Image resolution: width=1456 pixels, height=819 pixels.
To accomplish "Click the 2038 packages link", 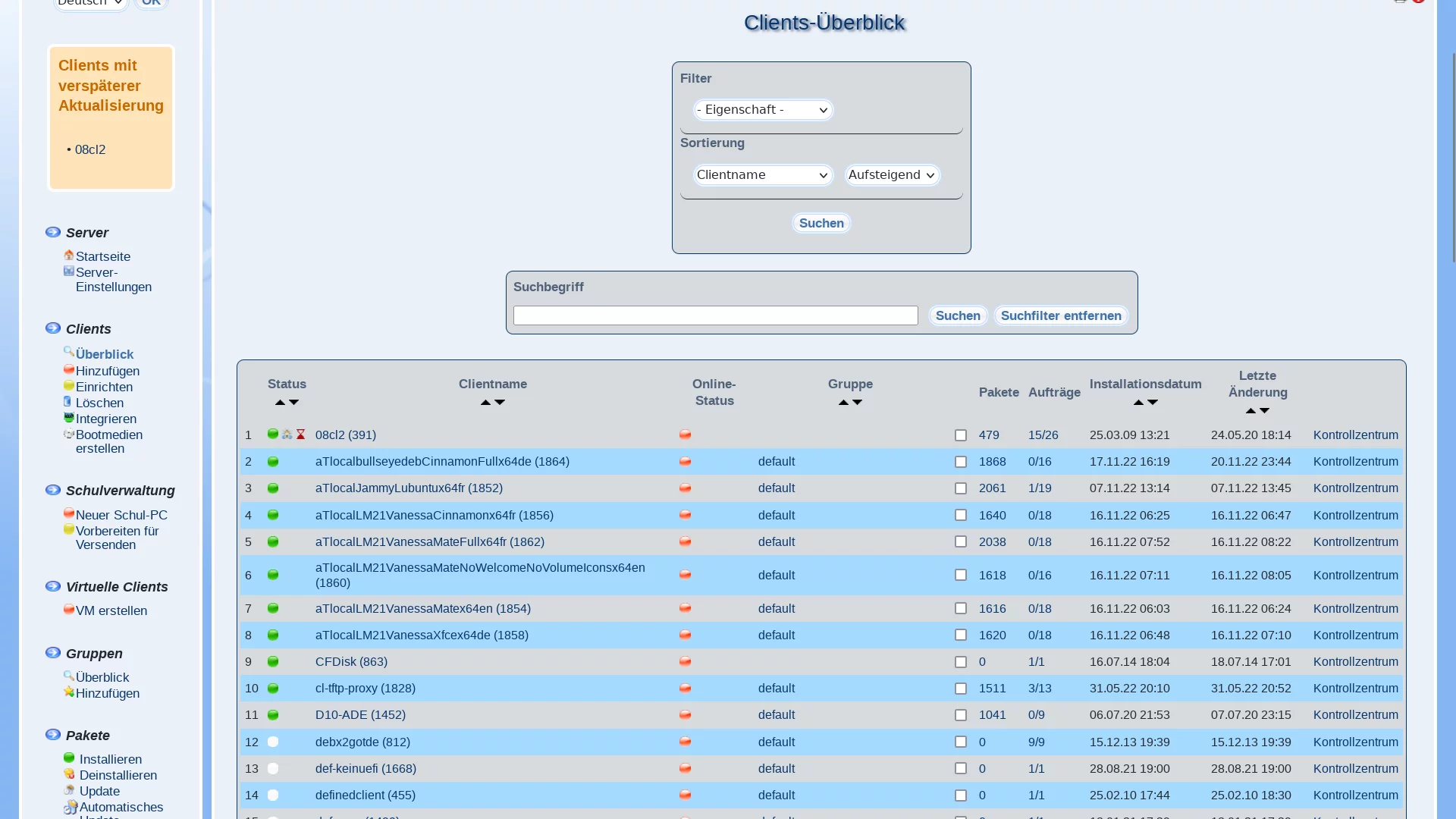I will click(993, 541).
